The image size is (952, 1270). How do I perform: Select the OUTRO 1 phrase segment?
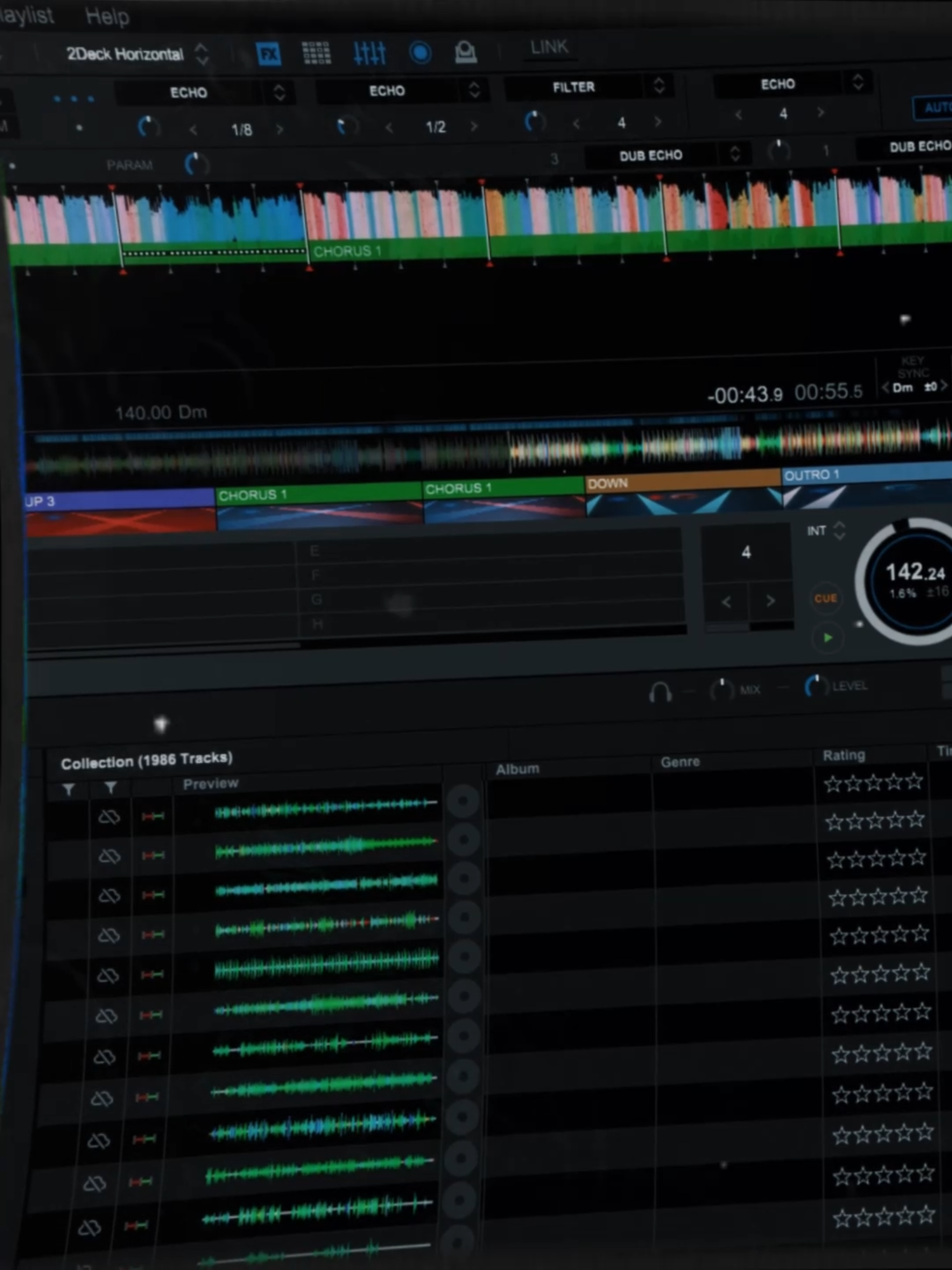tap(867, 474)
